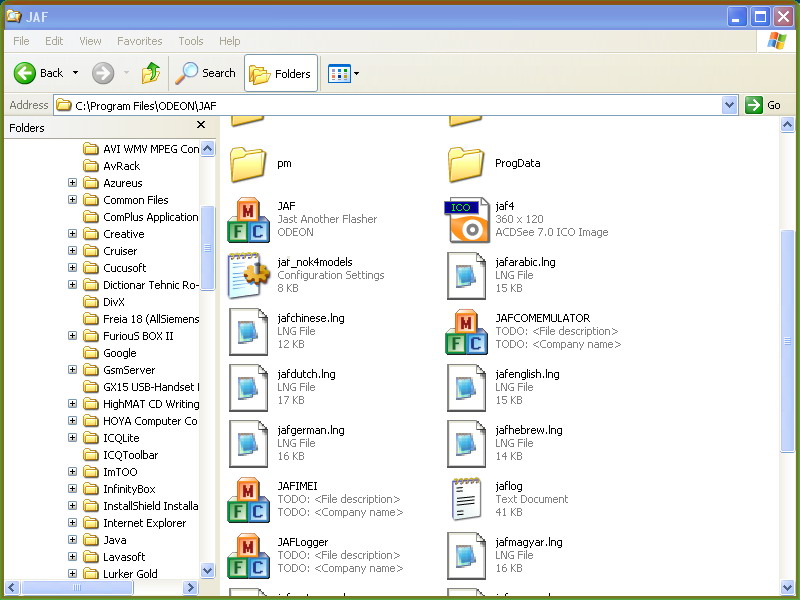Screen dimensions: 800x600
Task: Open the ProgData folder icon
Action: (466, 164)
